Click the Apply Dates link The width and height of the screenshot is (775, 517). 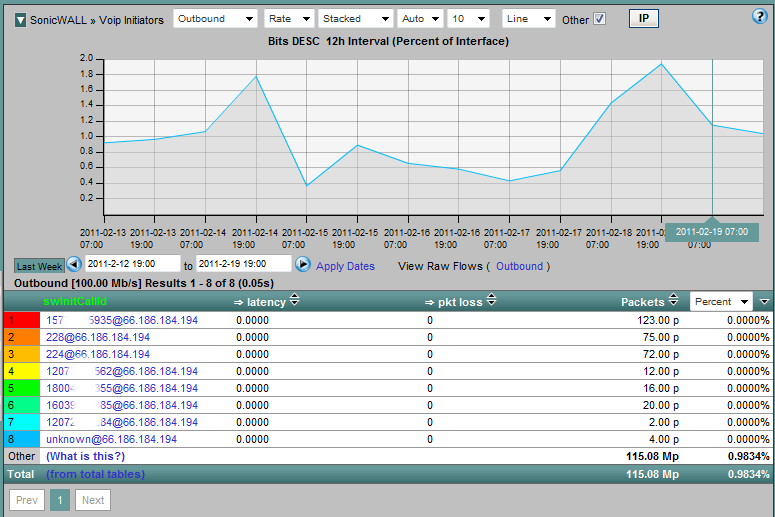345,266
